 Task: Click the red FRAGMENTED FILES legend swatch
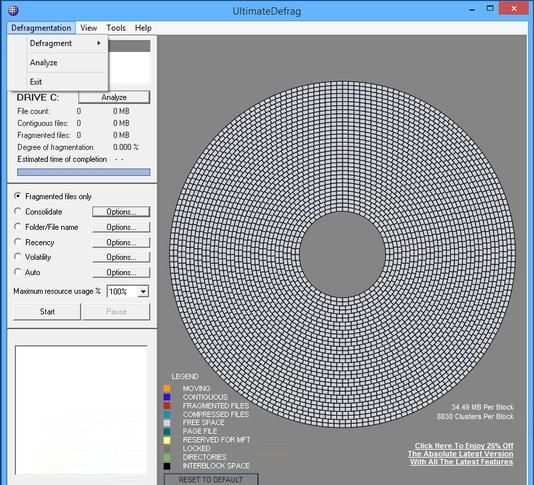[167, 406]
